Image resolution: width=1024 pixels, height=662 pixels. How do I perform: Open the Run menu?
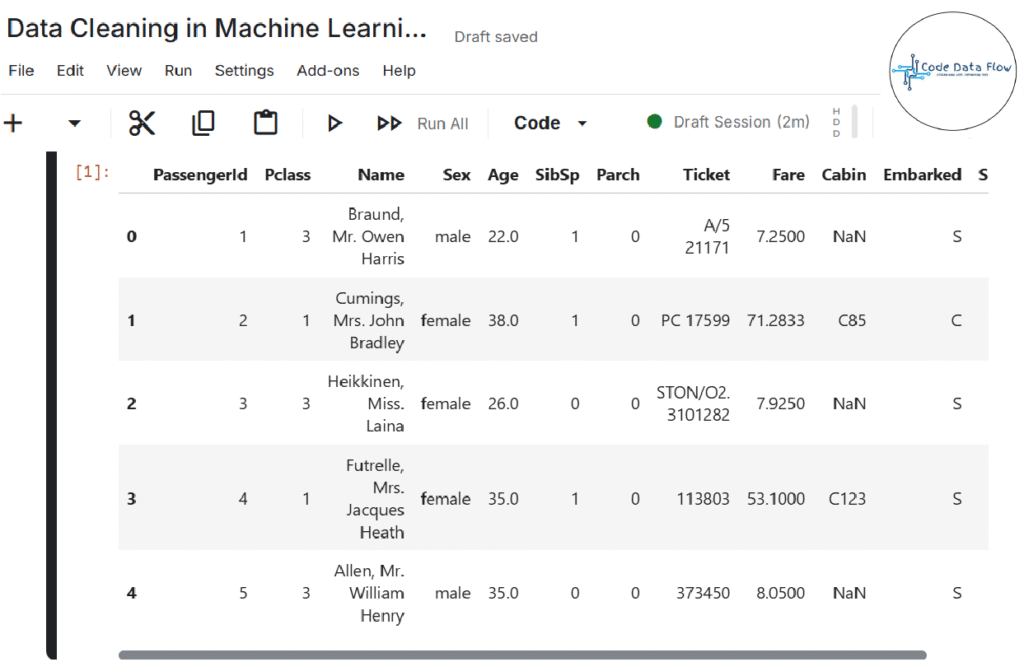pyautogui.click(x=178, y=70)
